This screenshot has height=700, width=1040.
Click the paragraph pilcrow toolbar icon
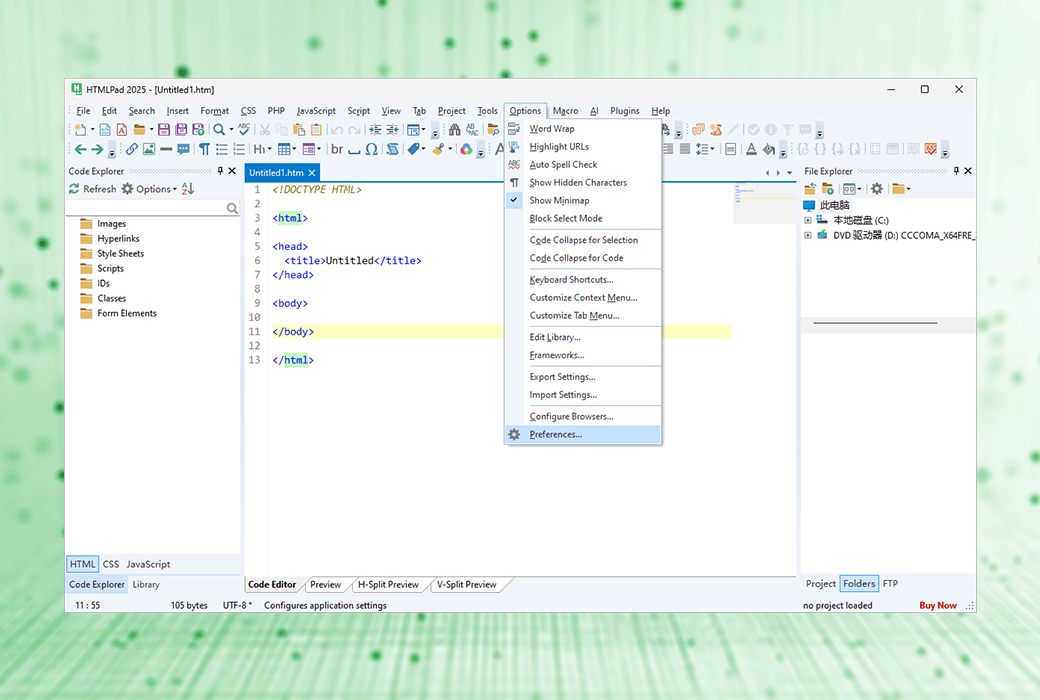point(204,149)
